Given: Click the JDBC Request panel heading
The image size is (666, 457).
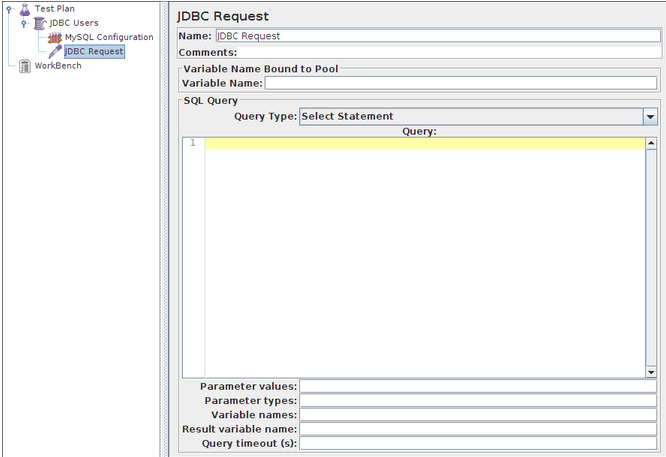Looking at the screenshot, I should click(x=223, y=16).
